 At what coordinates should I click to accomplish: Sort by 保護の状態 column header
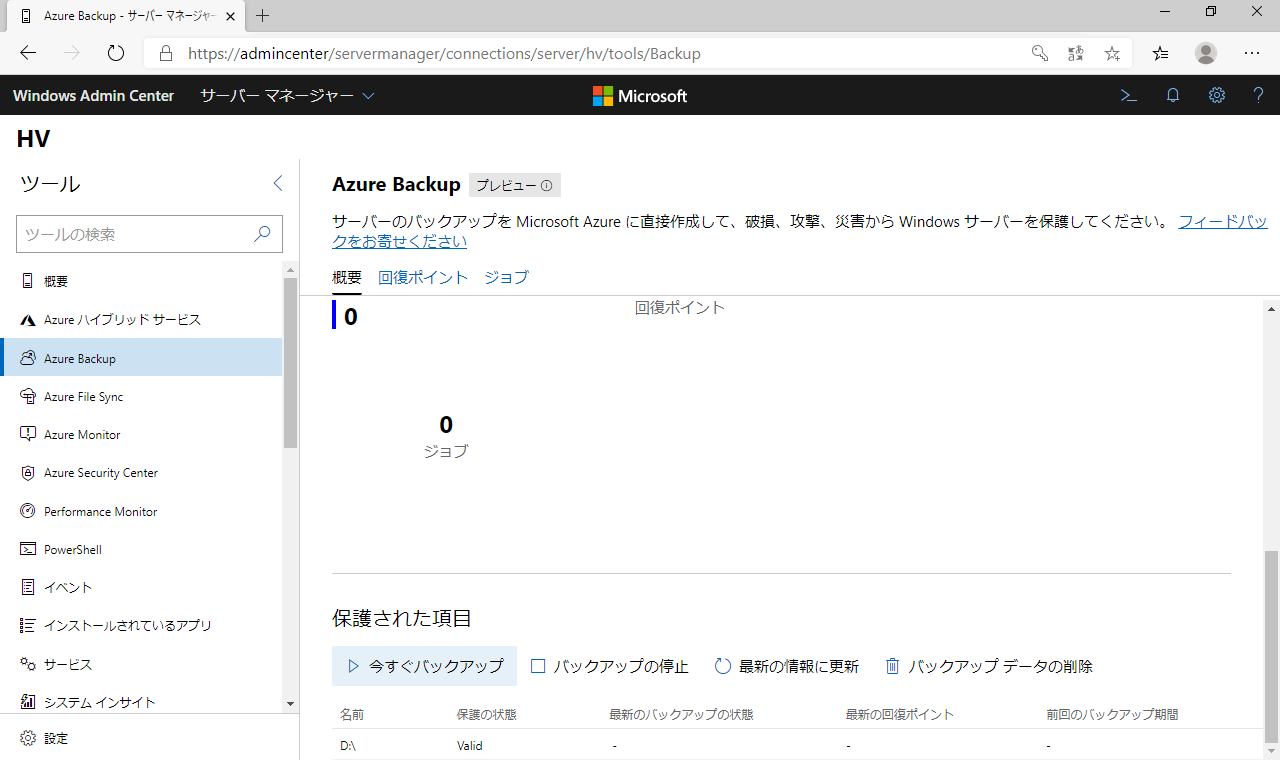point(487,715)
